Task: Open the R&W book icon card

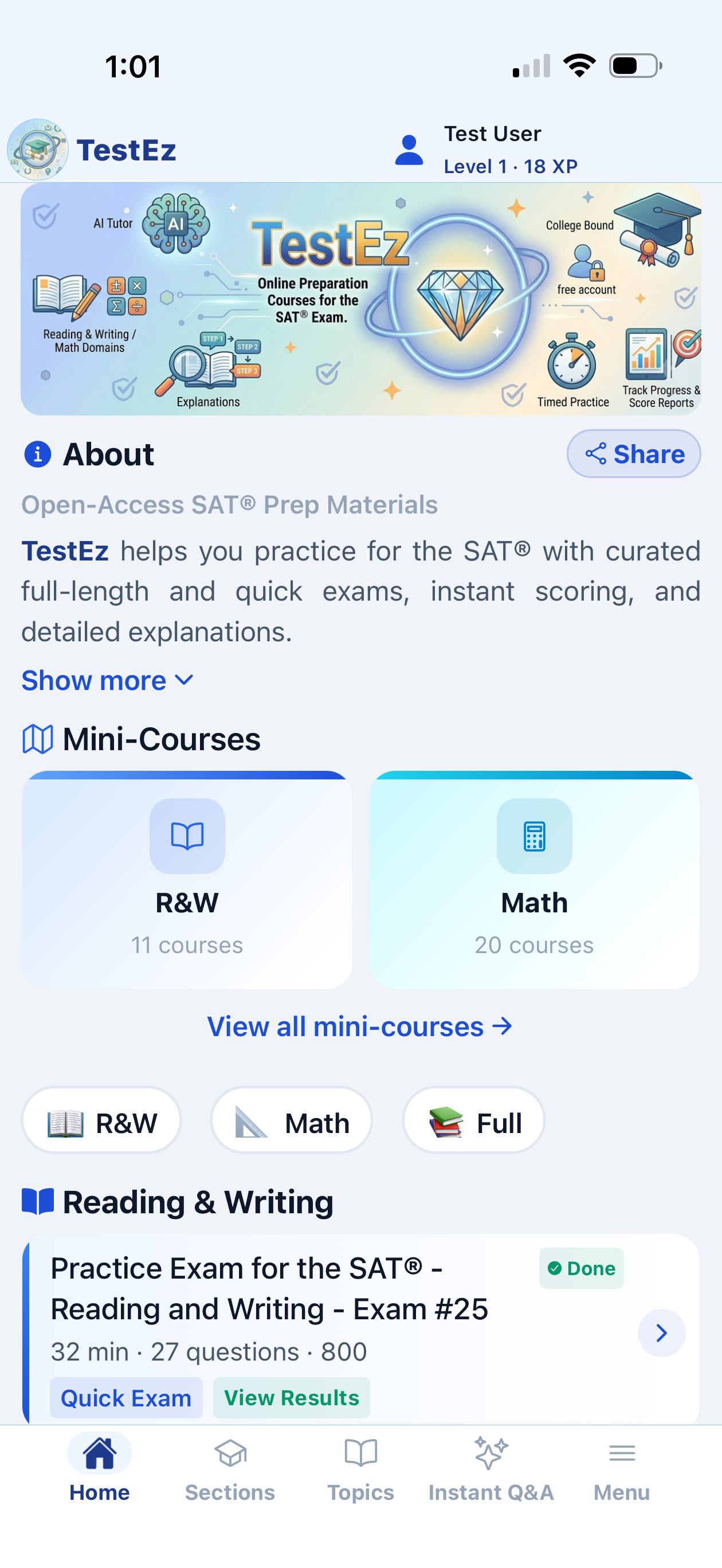Action: click(x=187, y=880)
